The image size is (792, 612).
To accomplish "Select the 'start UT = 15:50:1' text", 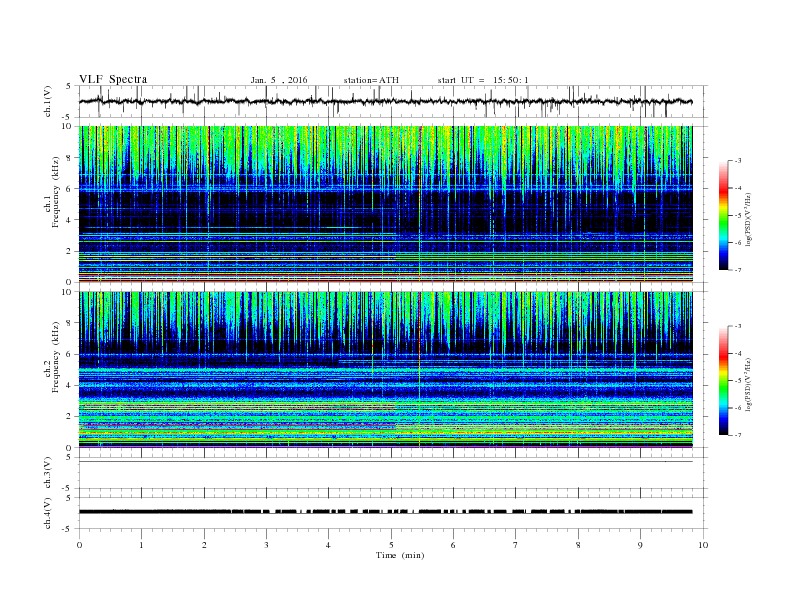I will 483,80.
